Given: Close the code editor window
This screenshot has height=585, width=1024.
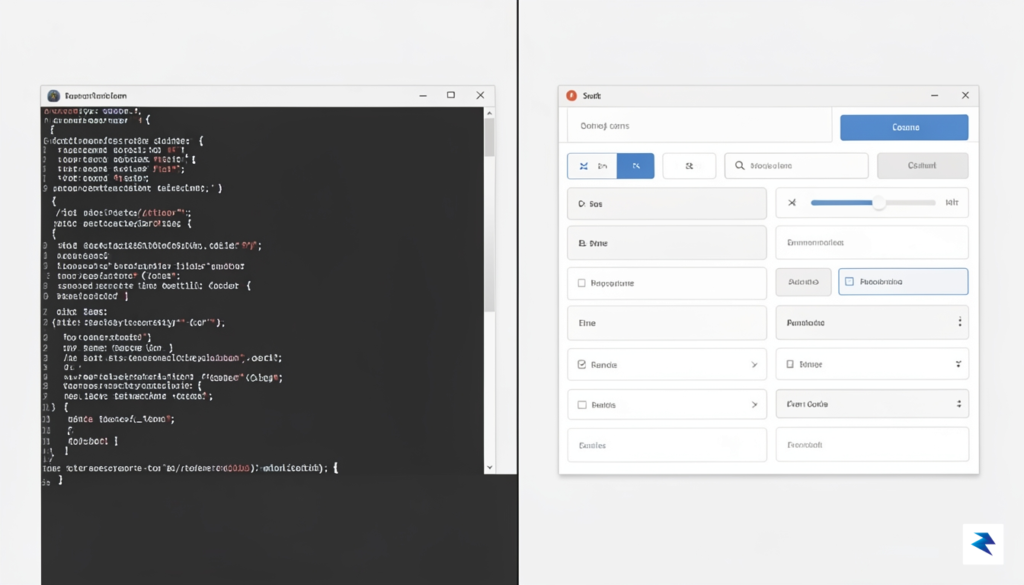Looking at the screenshot, I should tap(480, 95).
